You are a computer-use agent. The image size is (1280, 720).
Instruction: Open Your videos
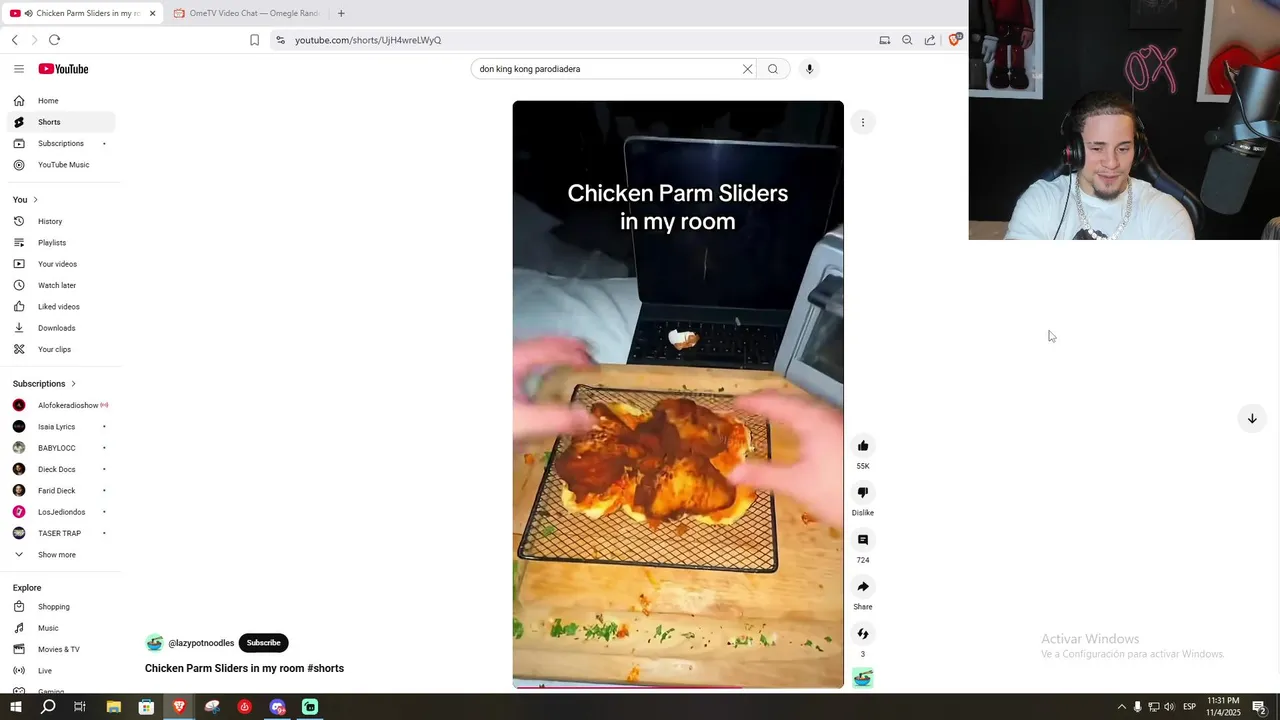pos(60,264)
